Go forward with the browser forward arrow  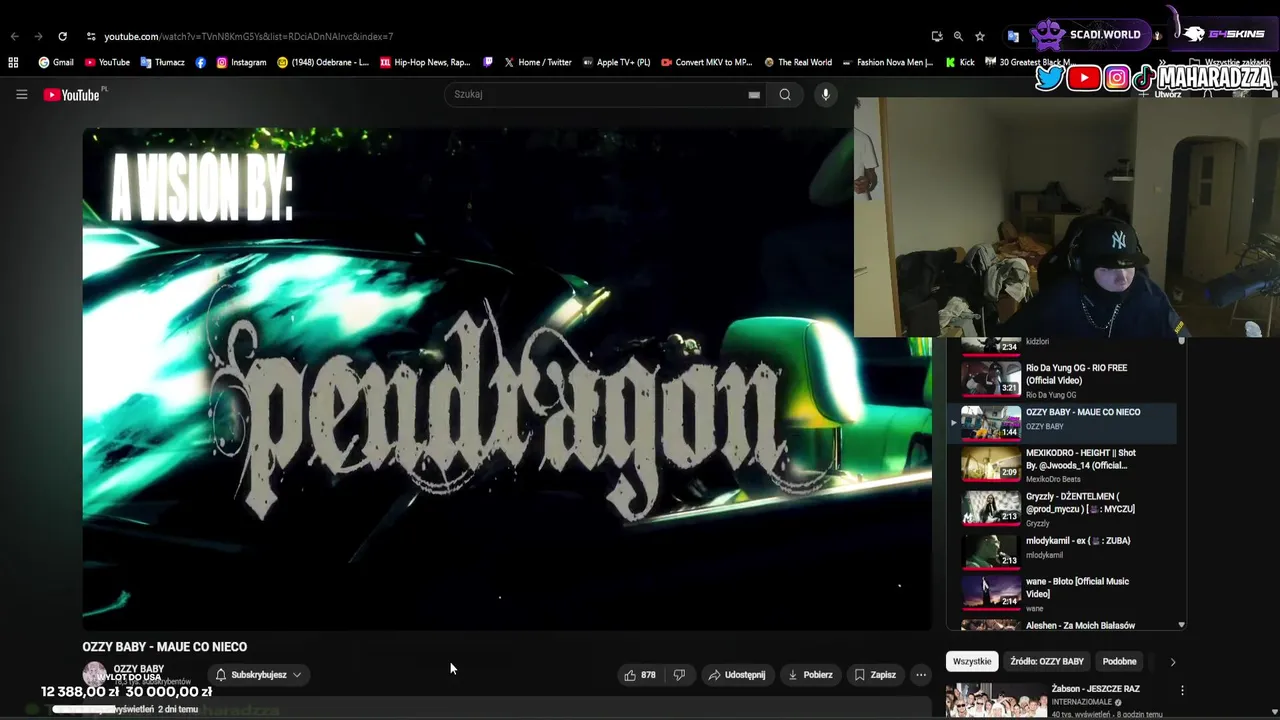click(x=38, y=36)
